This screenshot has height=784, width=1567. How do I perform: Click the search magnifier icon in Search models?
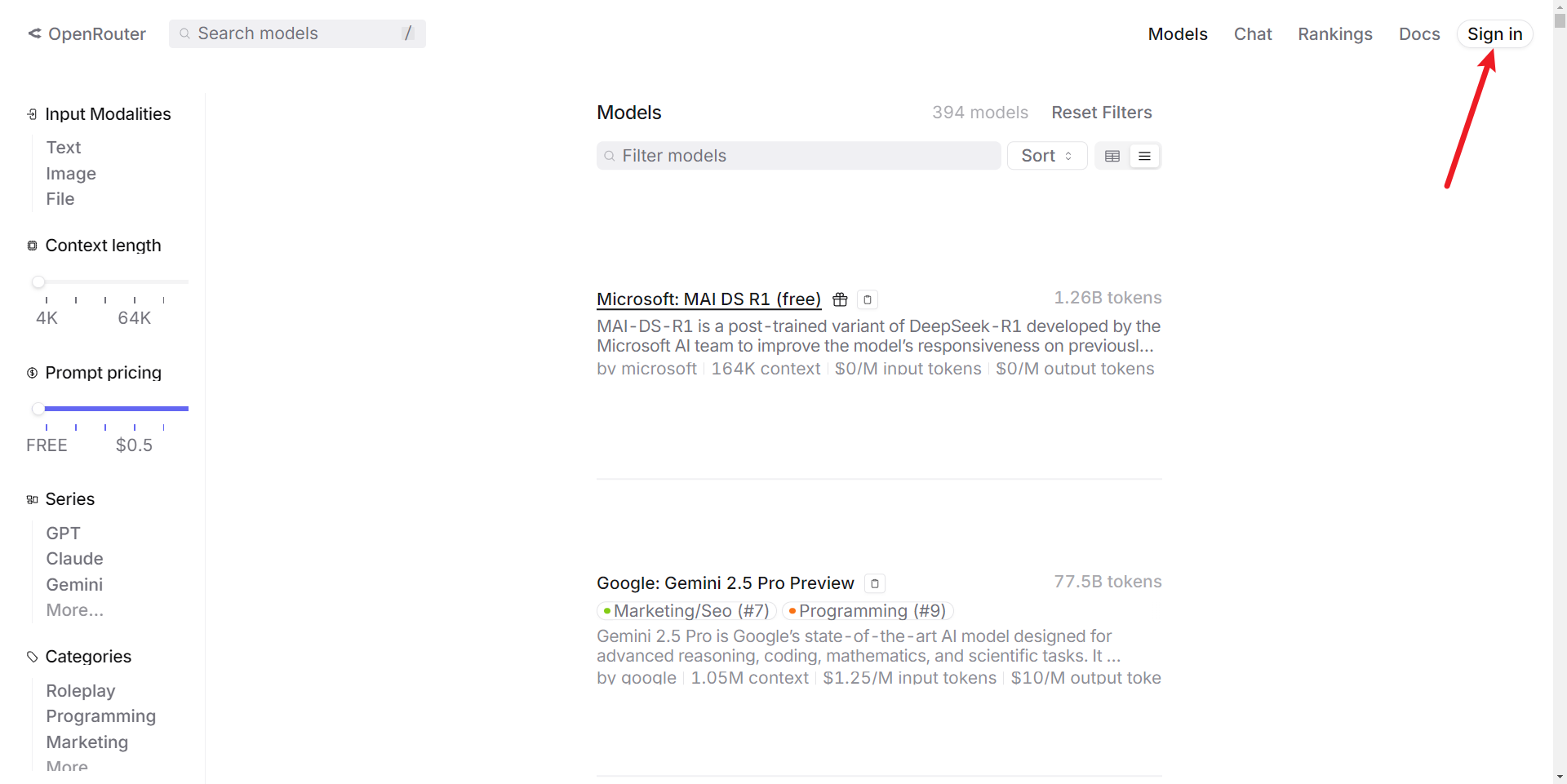(x=185, y=33)
